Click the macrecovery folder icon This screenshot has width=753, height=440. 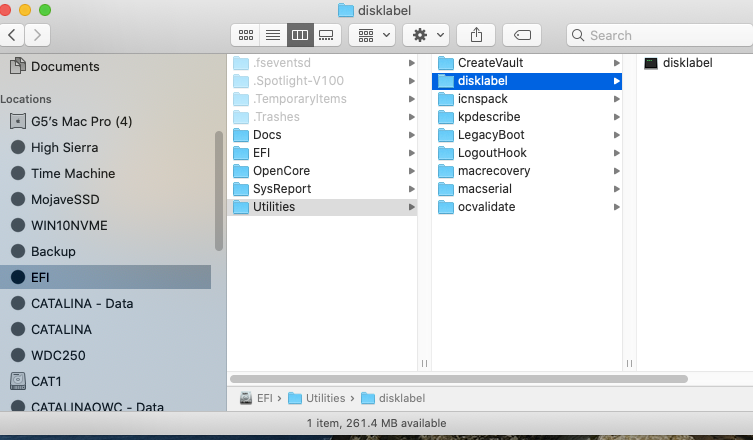pos(446,171)
